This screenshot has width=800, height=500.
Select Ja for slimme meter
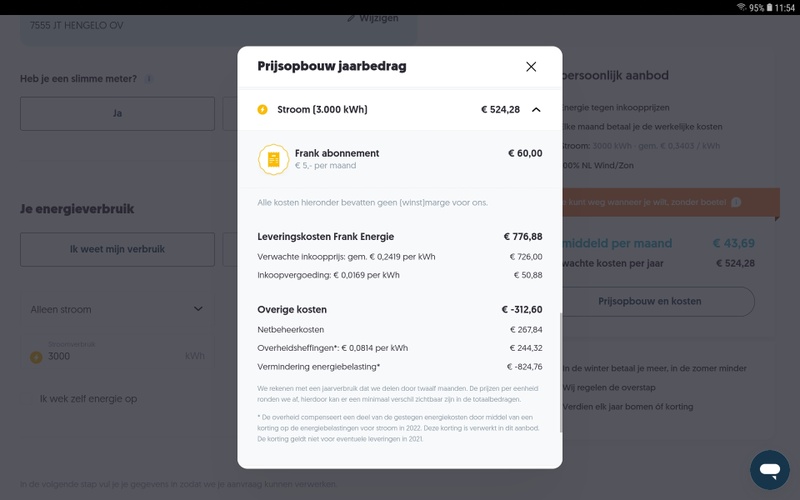tap(117, 113)
